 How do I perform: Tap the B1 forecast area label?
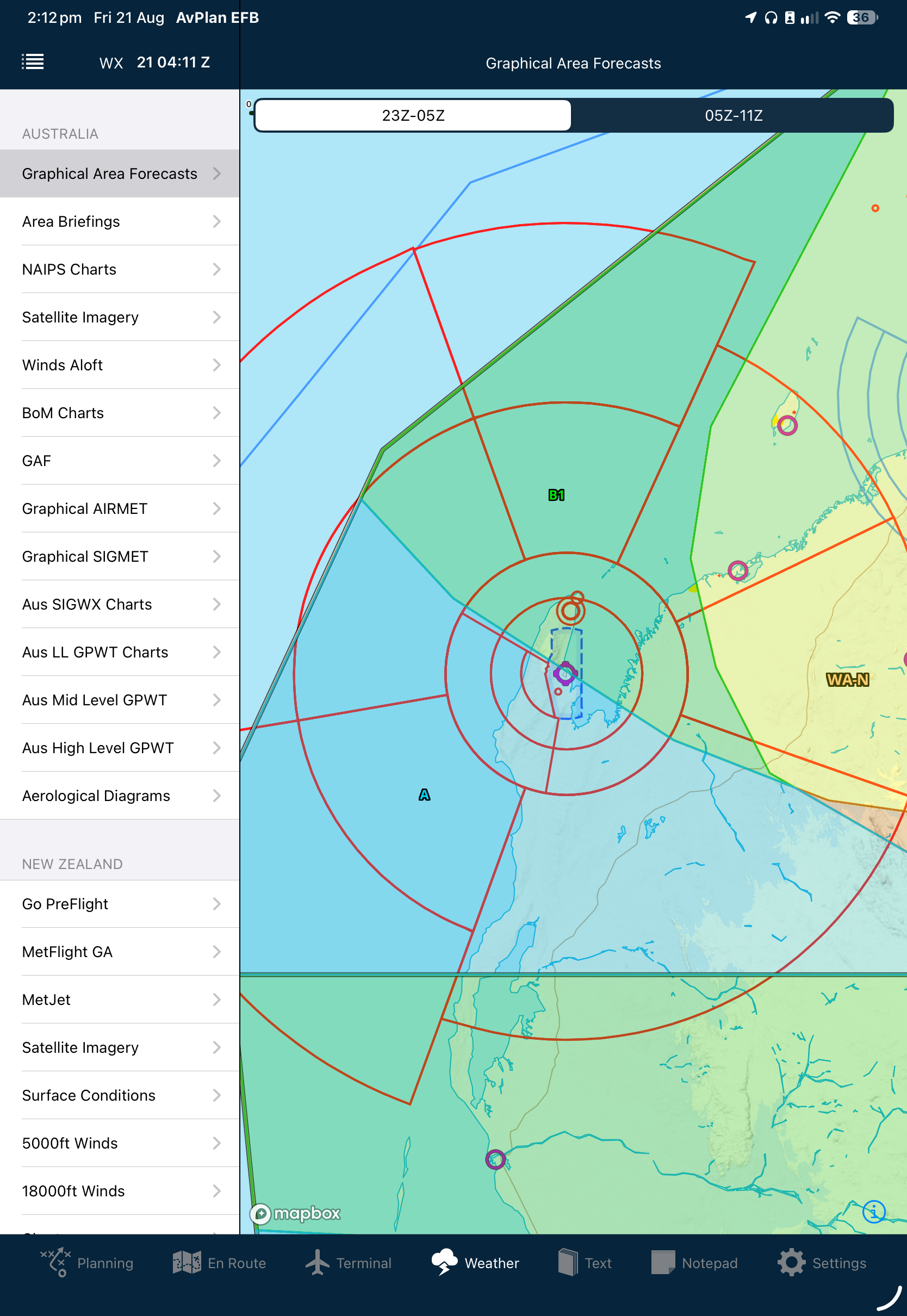pyautogui.click(x=556, y=495)
